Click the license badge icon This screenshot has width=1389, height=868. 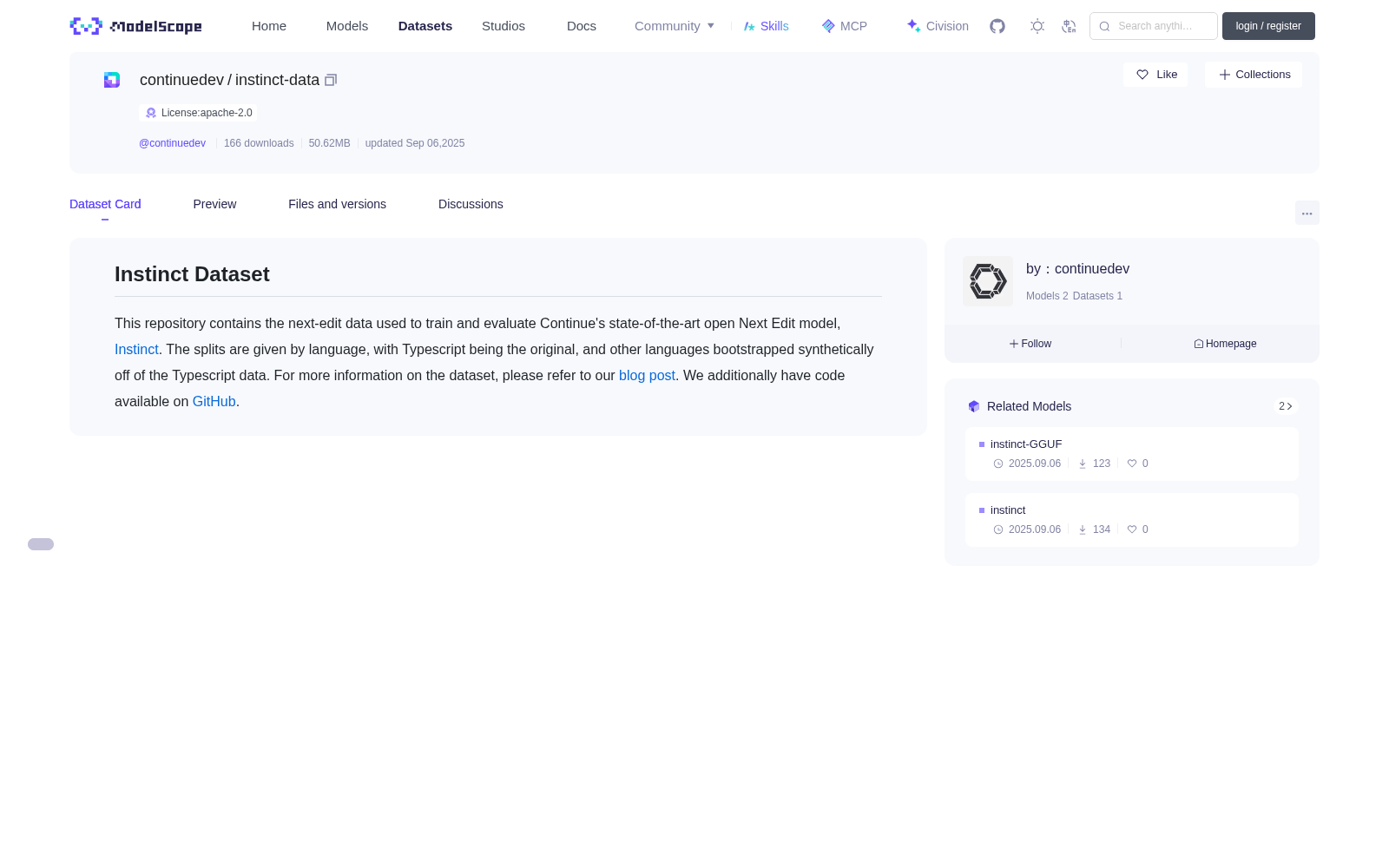(151, 113)
